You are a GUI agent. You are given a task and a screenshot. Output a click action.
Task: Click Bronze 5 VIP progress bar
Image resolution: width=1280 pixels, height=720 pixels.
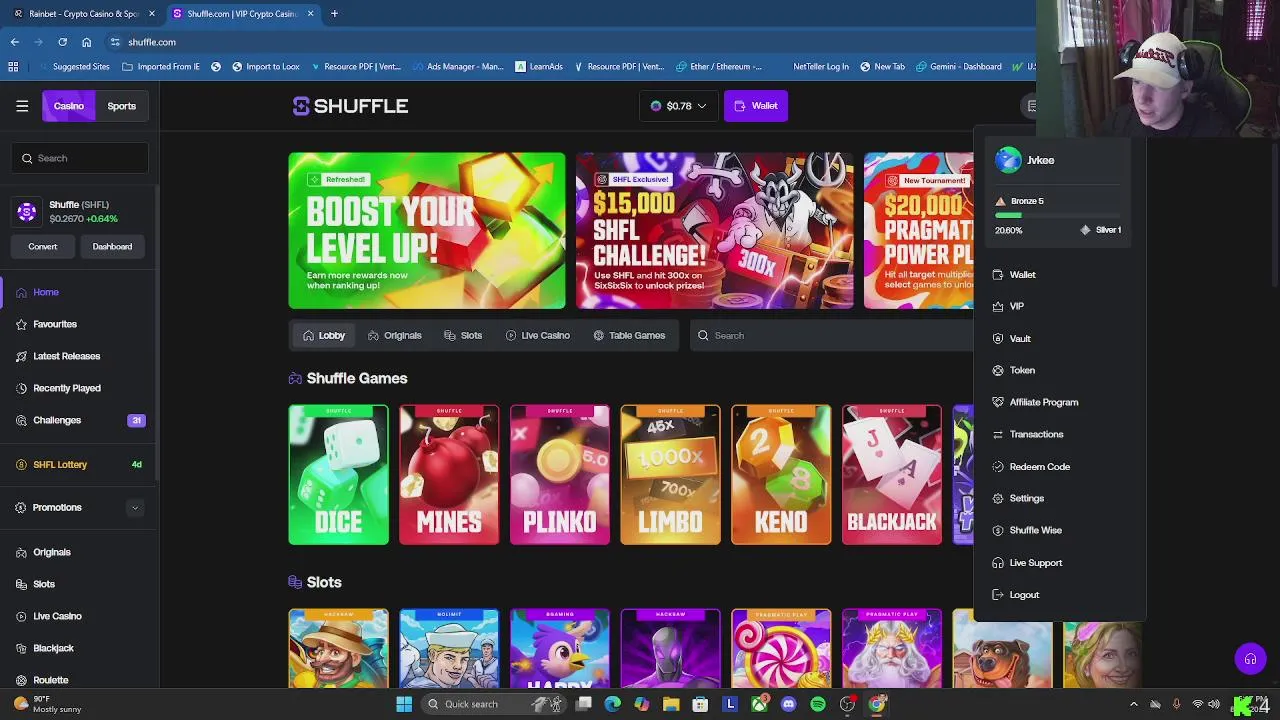point(1058,215)
